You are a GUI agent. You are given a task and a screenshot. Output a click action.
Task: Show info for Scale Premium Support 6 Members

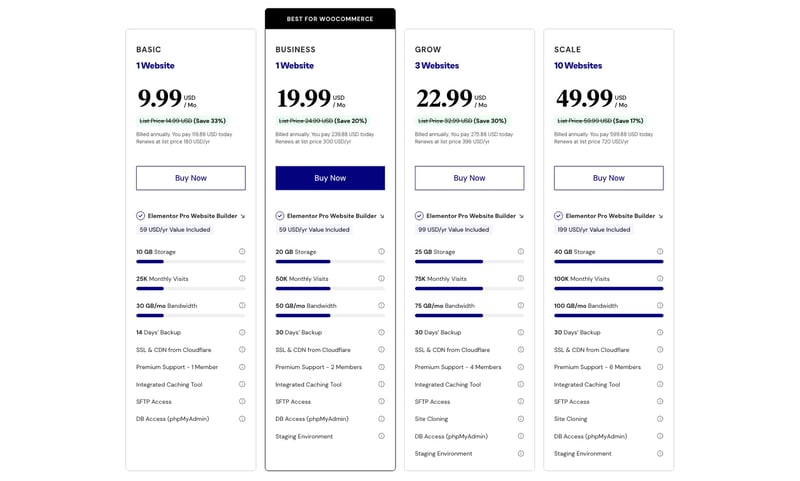click(x=660, y=367)
